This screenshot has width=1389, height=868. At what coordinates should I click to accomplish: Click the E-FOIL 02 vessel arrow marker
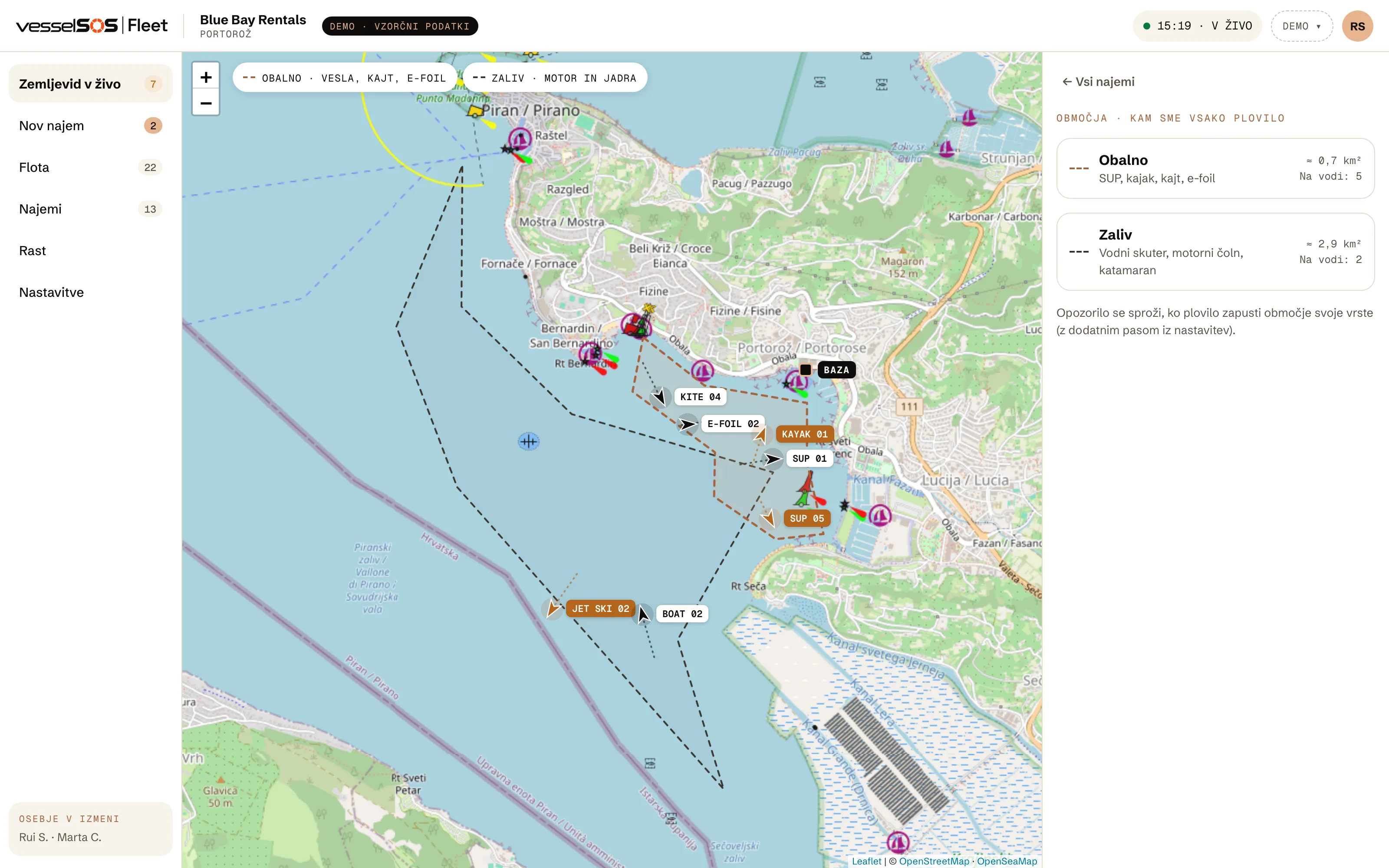tap(688, 424)
